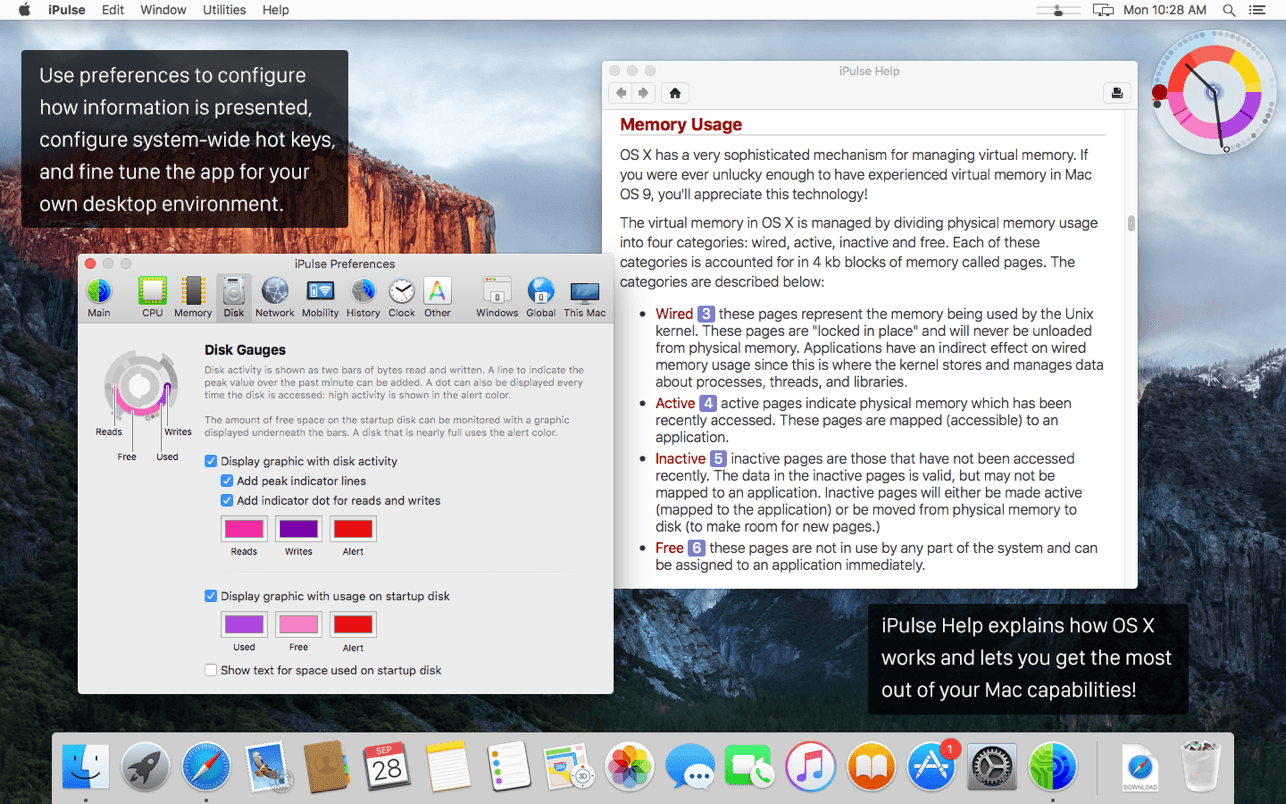Image resolution: width=1286 pixels, height=804 pixels.
Task: Select the Clock preferences icon
Action: pyautogui.click(x=401, y=297)
